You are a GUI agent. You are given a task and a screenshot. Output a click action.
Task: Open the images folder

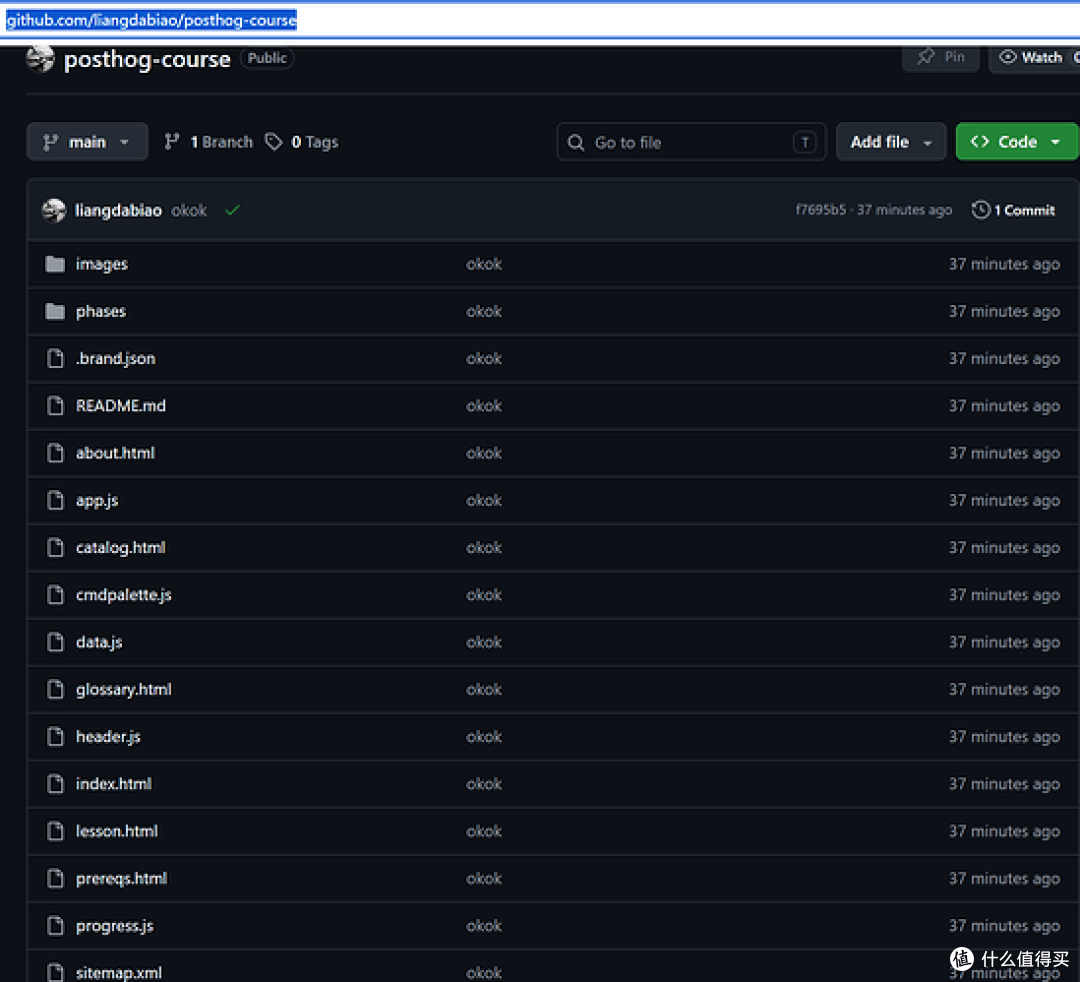coord(102,264)
